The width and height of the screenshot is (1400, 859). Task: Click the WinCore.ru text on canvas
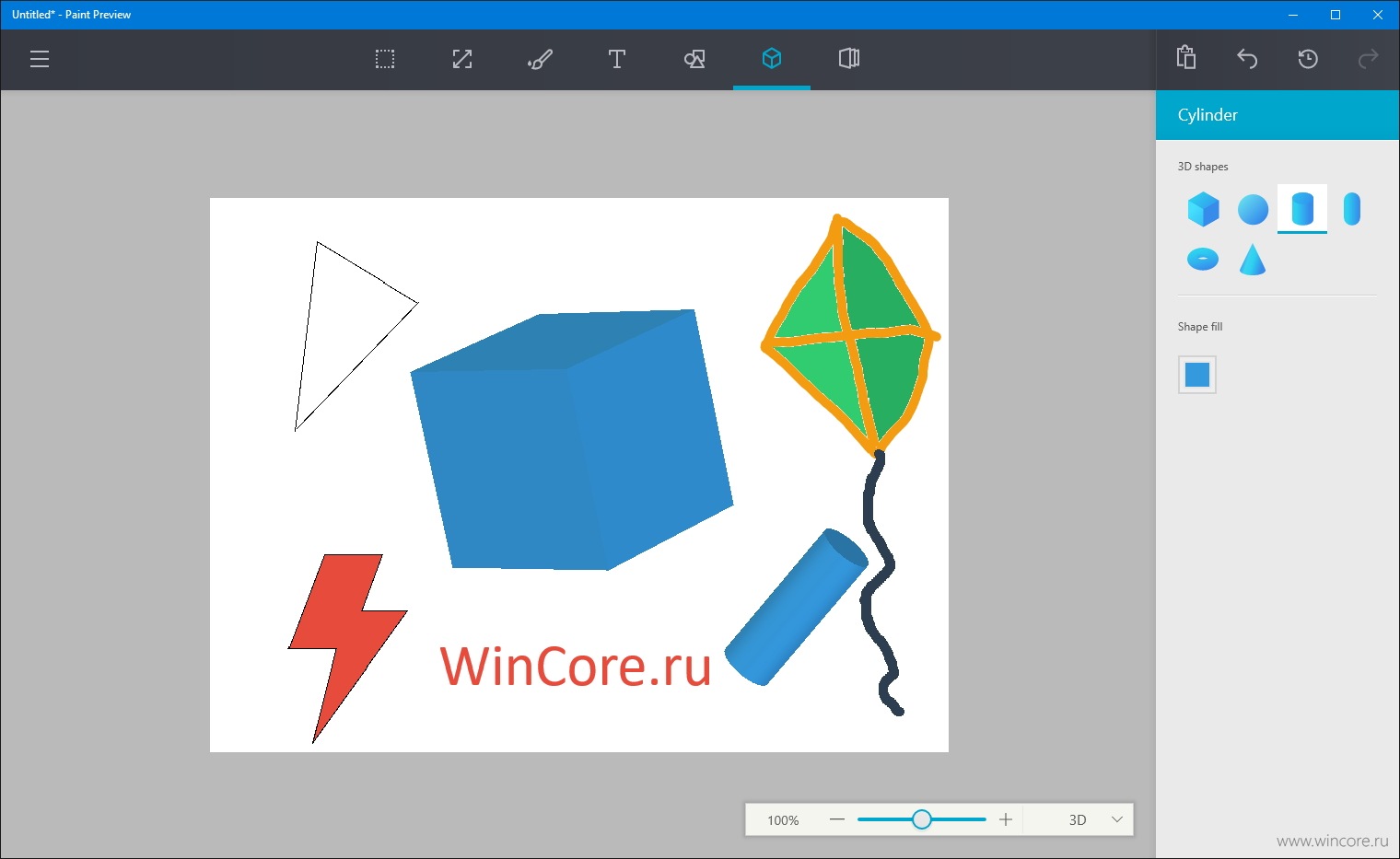tap(576, 666)
